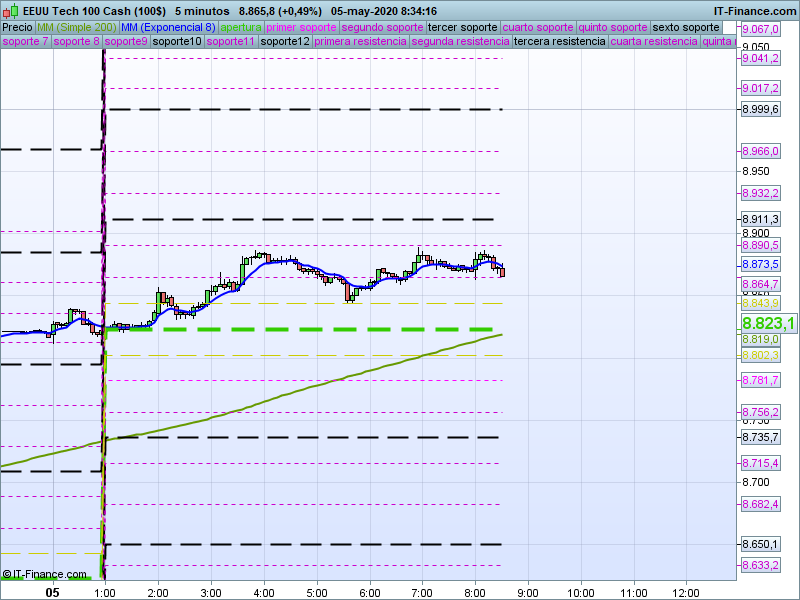Click the cuarta resistencia legend label
The width and height of the screenshot is (800, 600).
(x=653, y=42)
